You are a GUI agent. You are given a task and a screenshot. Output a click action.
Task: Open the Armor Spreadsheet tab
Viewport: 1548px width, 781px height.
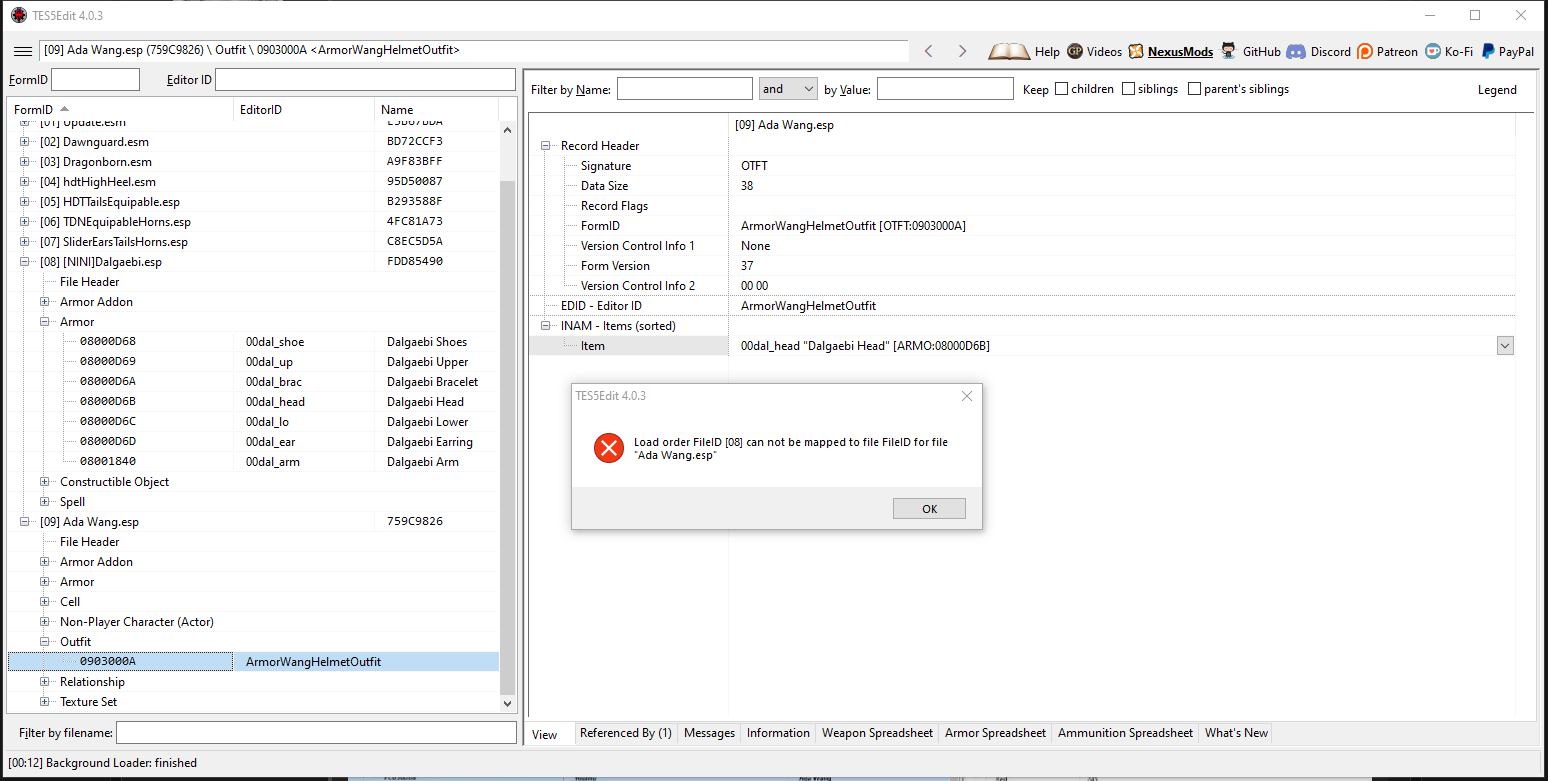point(995,733)
